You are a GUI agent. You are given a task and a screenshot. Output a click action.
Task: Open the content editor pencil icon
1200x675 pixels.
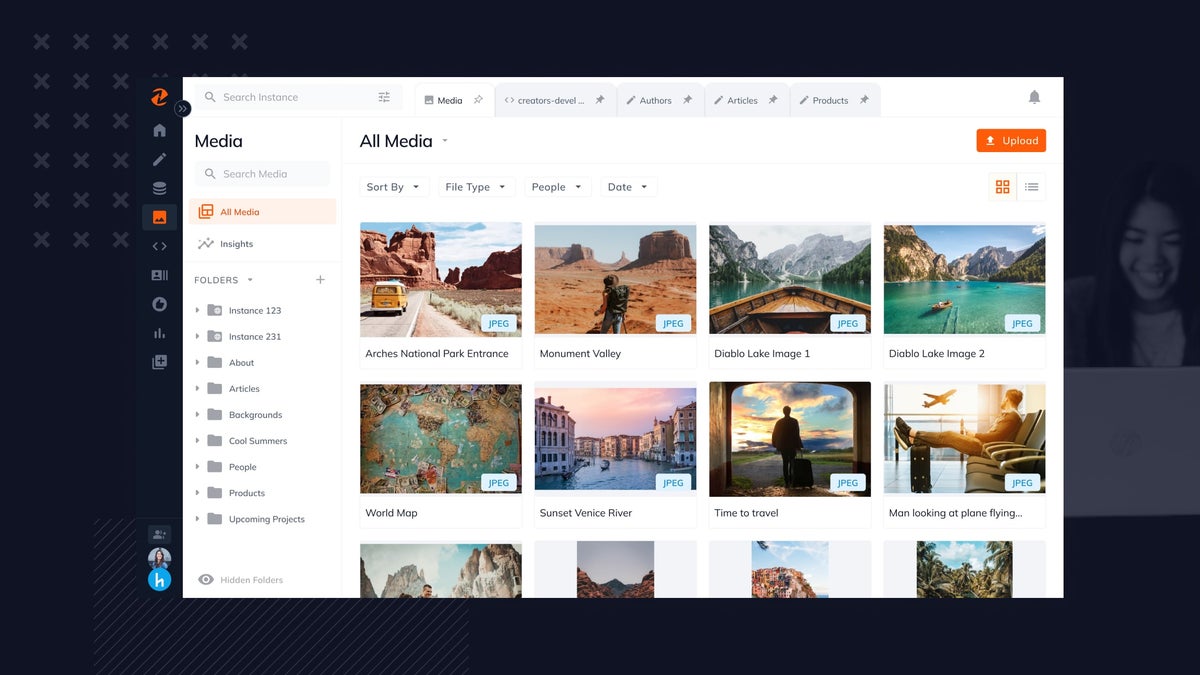(159, 158)
